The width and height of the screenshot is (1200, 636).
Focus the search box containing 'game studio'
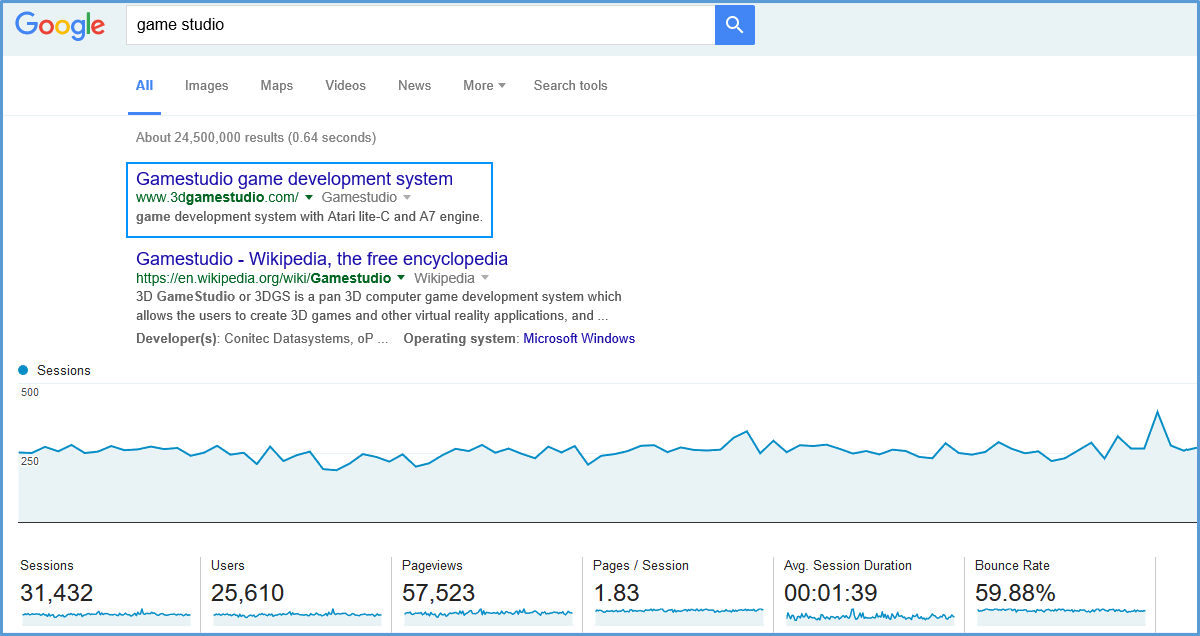(420, 25)
